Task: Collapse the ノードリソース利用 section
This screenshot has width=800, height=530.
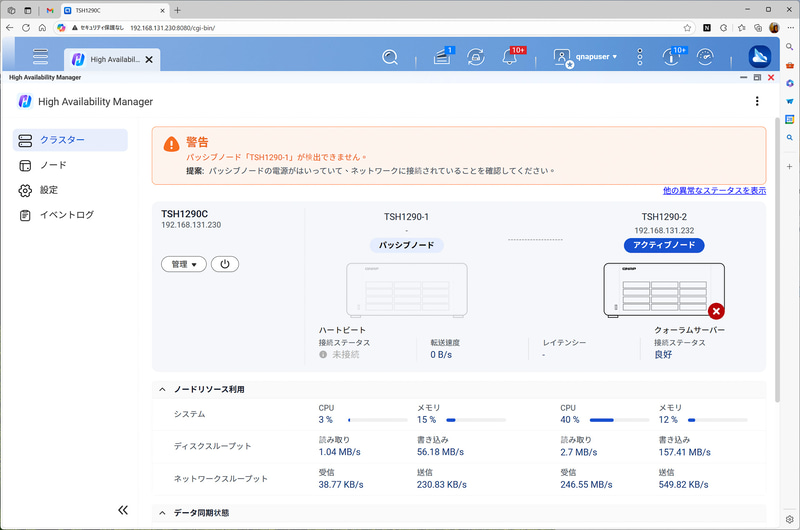Action: (162, 389)
